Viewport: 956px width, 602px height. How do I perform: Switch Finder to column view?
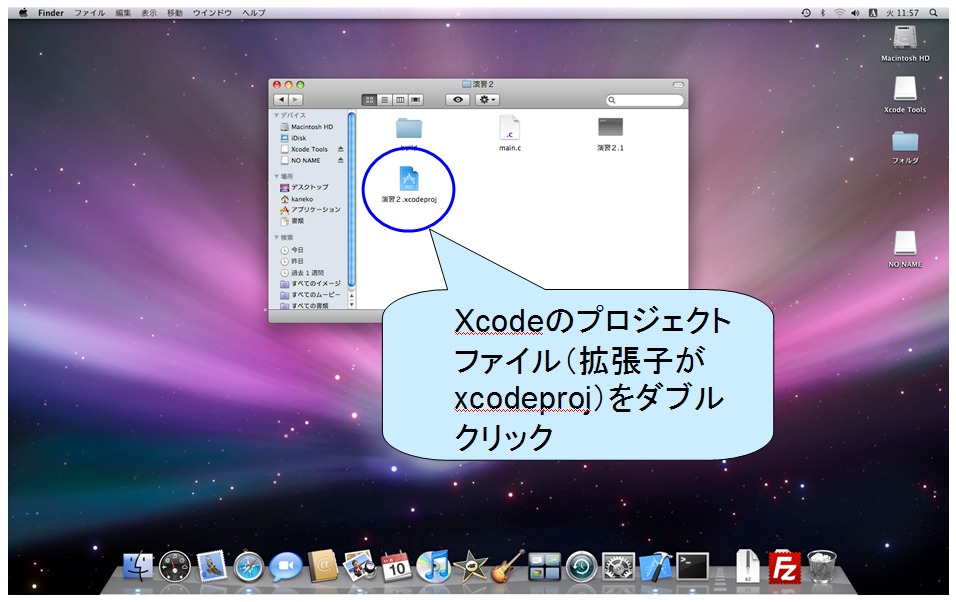click(x=400, y=99)
